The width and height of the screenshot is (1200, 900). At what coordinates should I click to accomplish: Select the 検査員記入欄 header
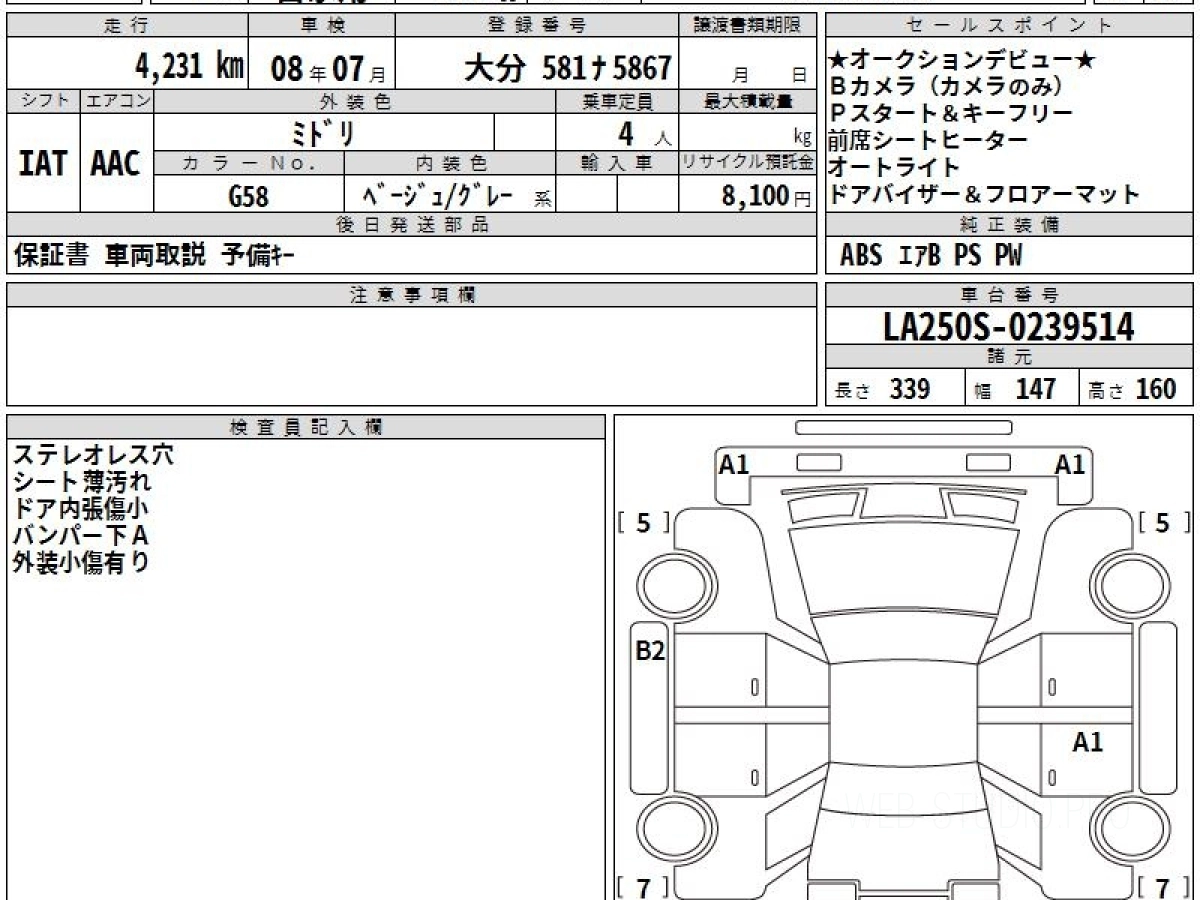tap(306, 426)
